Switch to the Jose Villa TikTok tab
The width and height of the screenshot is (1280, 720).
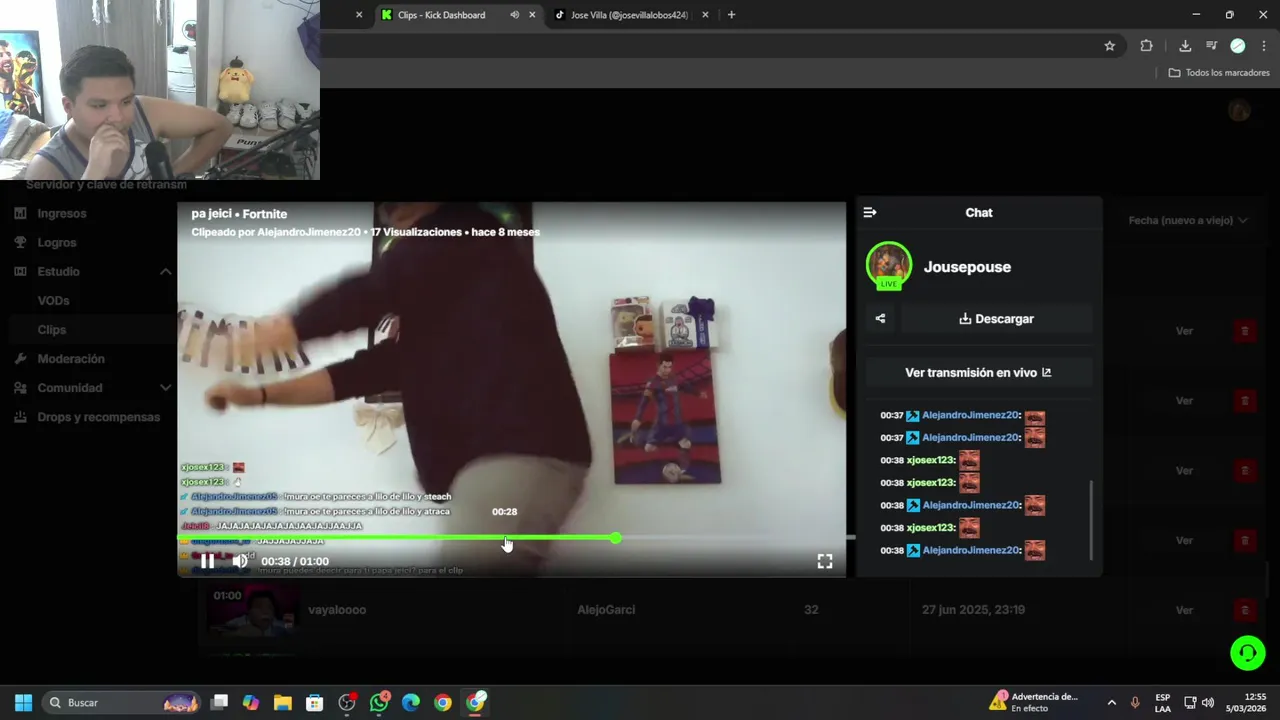click(629, 15)
